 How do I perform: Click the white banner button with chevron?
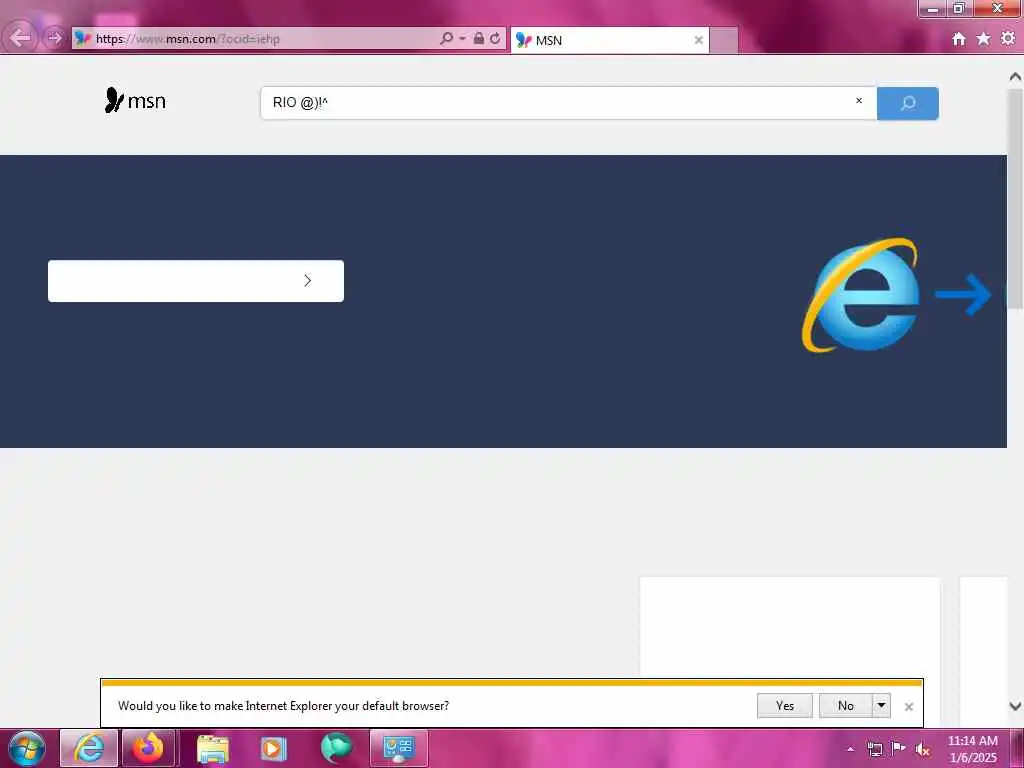coord(196,281)
